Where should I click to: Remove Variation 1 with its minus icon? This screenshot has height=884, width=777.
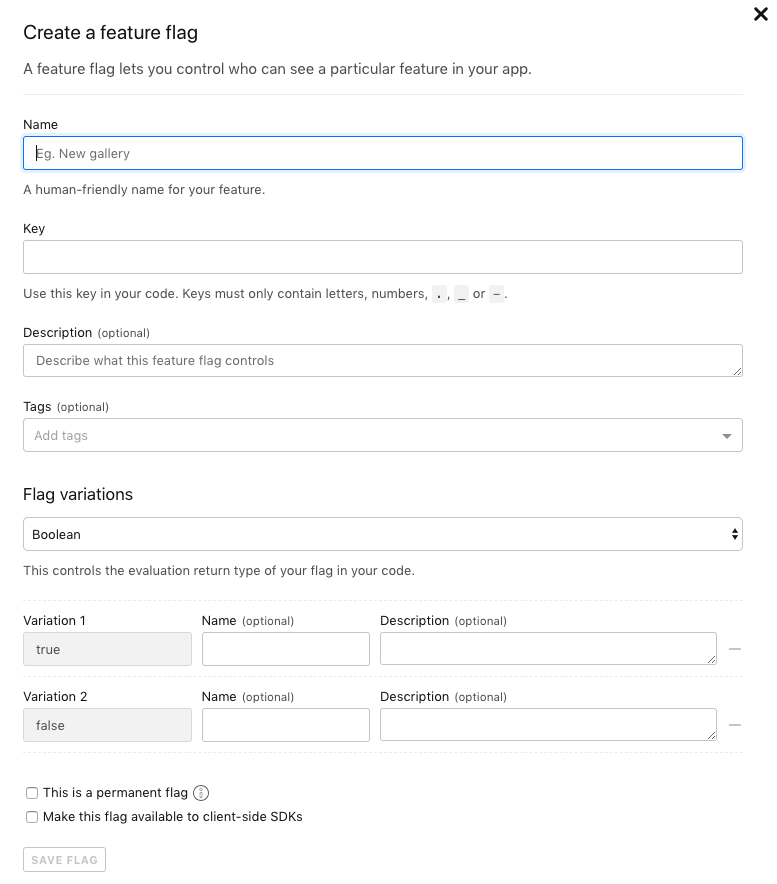[x=735, y=649]
